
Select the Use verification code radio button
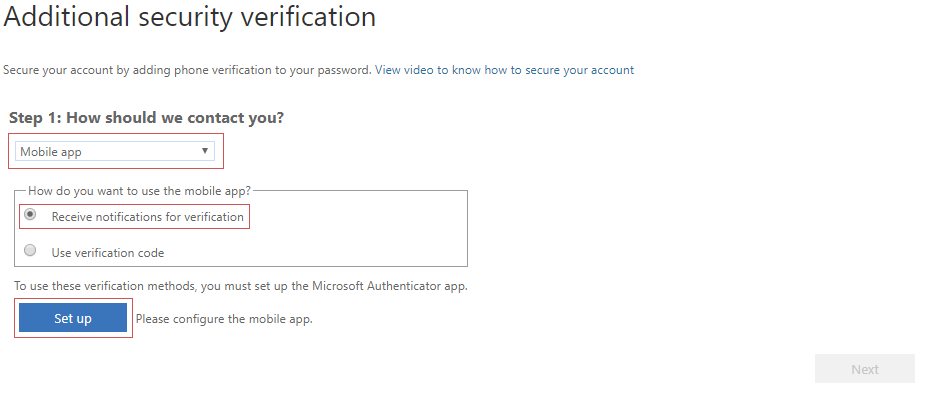(x=30, y=250)
